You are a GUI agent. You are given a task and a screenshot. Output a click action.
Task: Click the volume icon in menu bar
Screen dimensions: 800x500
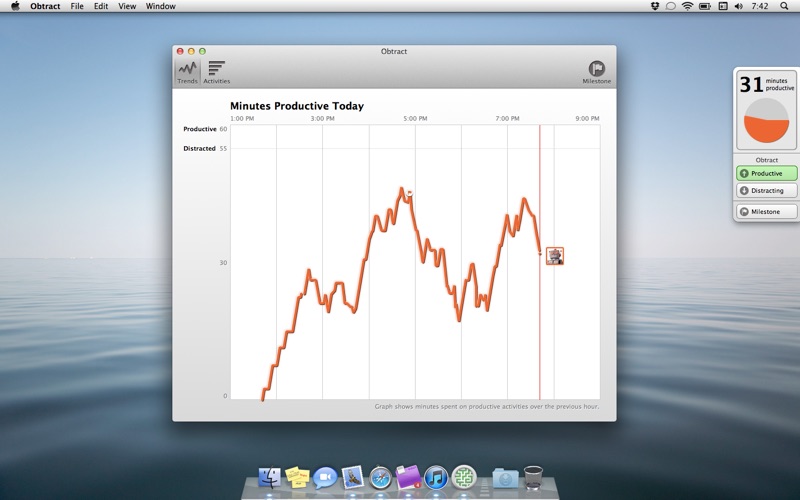(x=739, y=6)
